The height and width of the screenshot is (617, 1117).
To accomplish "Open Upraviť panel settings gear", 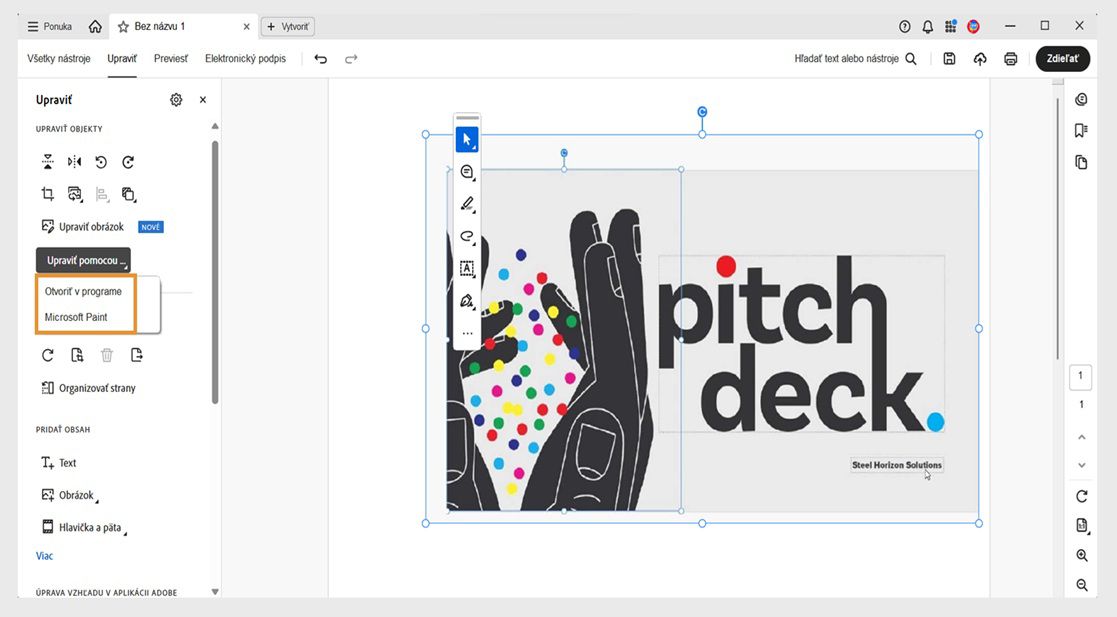I will [176, 100].
